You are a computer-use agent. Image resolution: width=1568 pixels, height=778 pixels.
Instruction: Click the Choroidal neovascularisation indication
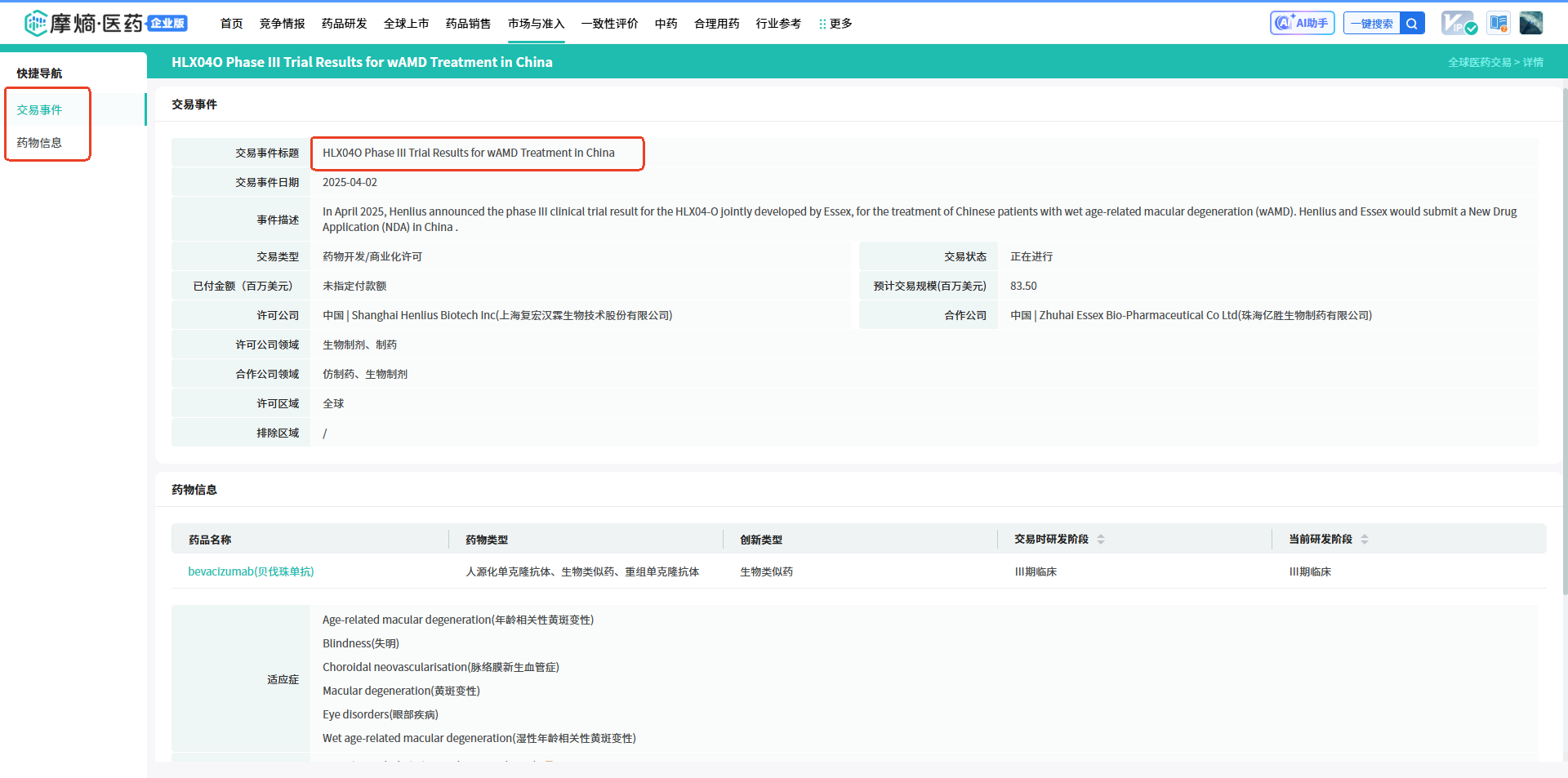441,667
